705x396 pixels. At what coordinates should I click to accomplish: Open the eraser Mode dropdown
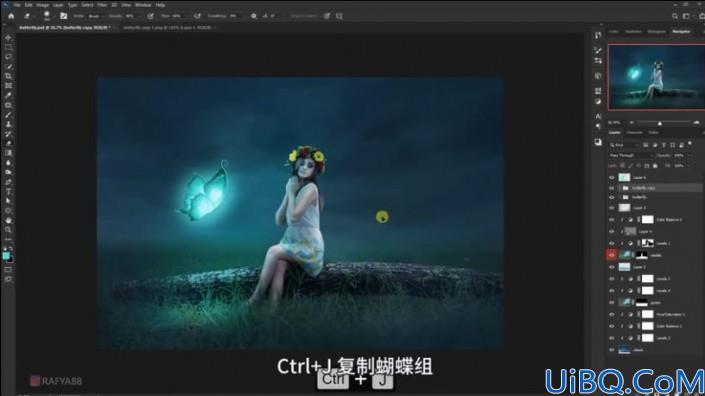(x=95, y=16)
